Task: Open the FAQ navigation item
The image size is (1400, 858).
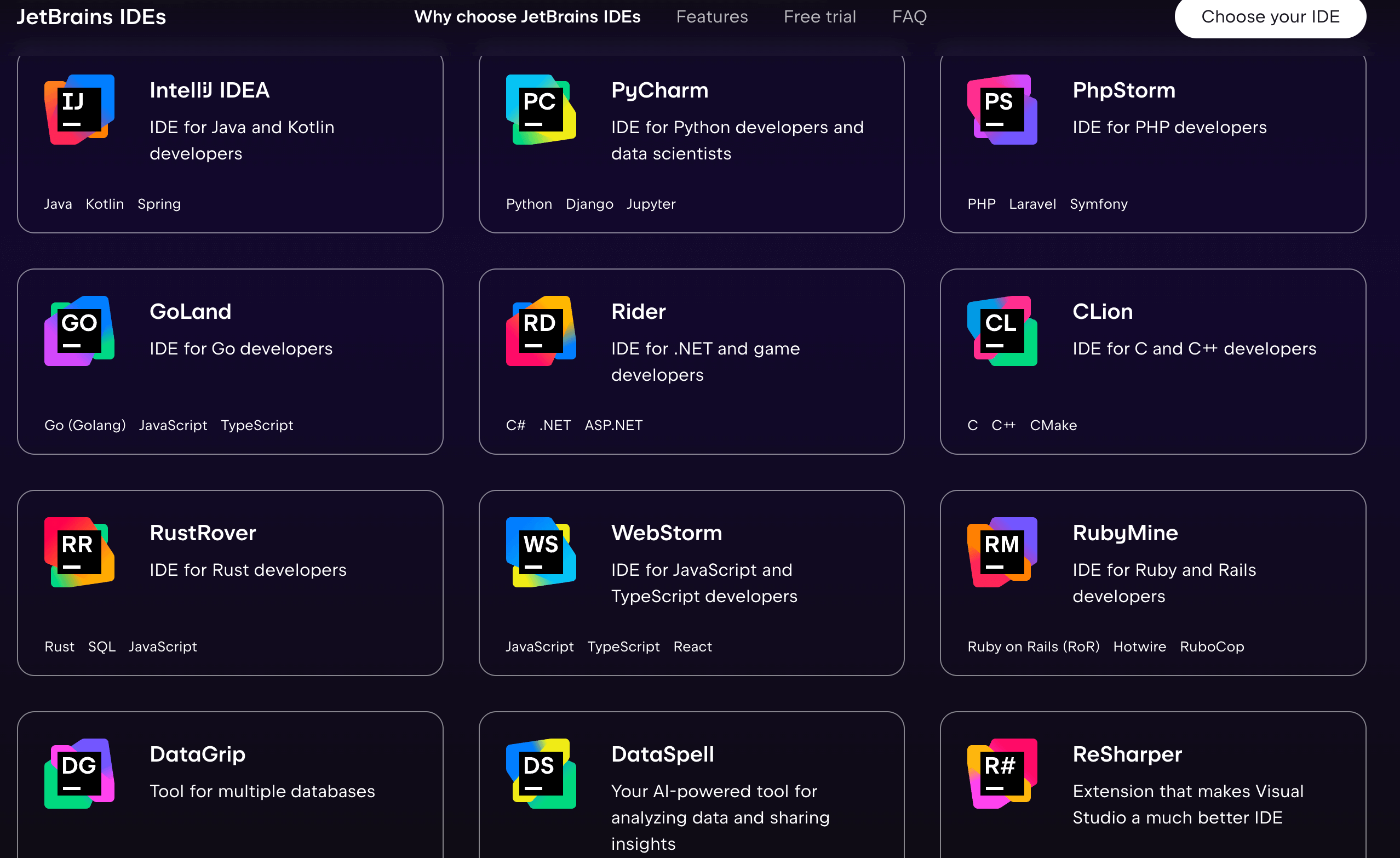Action: pyautogui.click(x=909, y=17)
